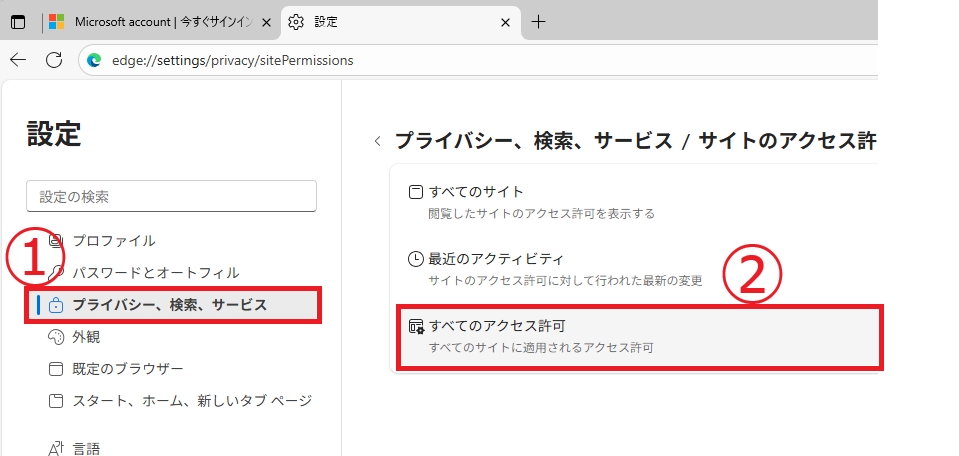Open すべてのアクセス許可 permissions entry
The image size is (959, 456).
click(638, 337)
